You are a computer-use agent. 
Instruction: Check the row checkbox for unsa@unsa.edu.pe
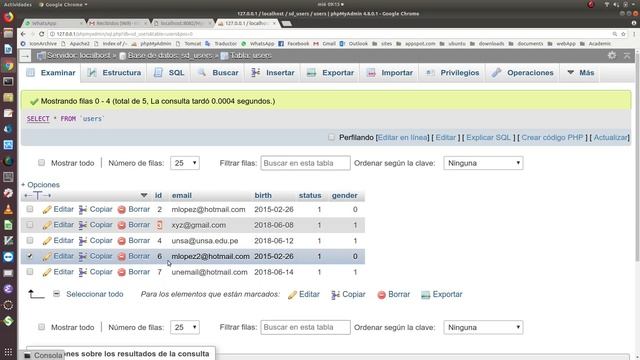(30, 240)
